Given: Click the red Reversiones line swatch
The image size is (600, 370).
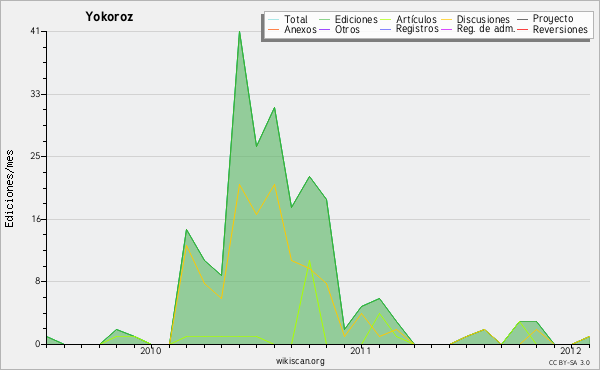Looking at the screenshot, I should click(x=522, y=29).
